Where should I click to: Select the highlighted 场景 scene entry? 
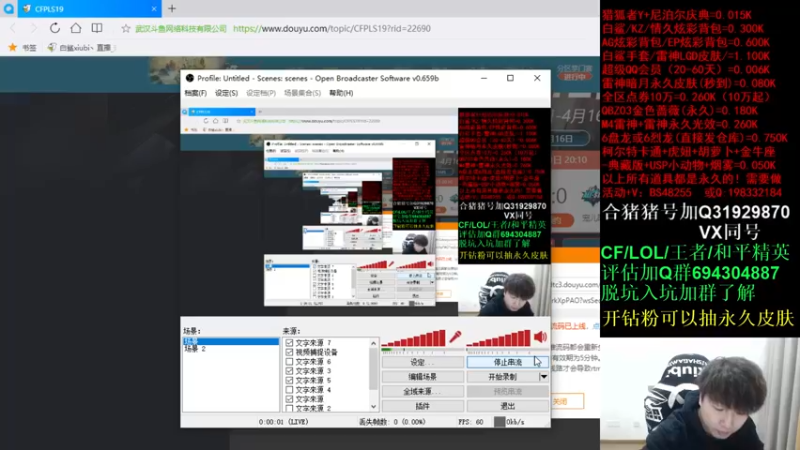(231, 341)
